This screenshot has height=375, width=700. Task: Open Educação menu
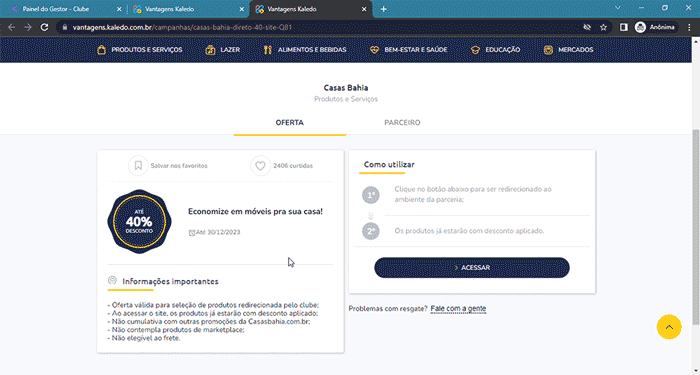click(x=495, y=50)
